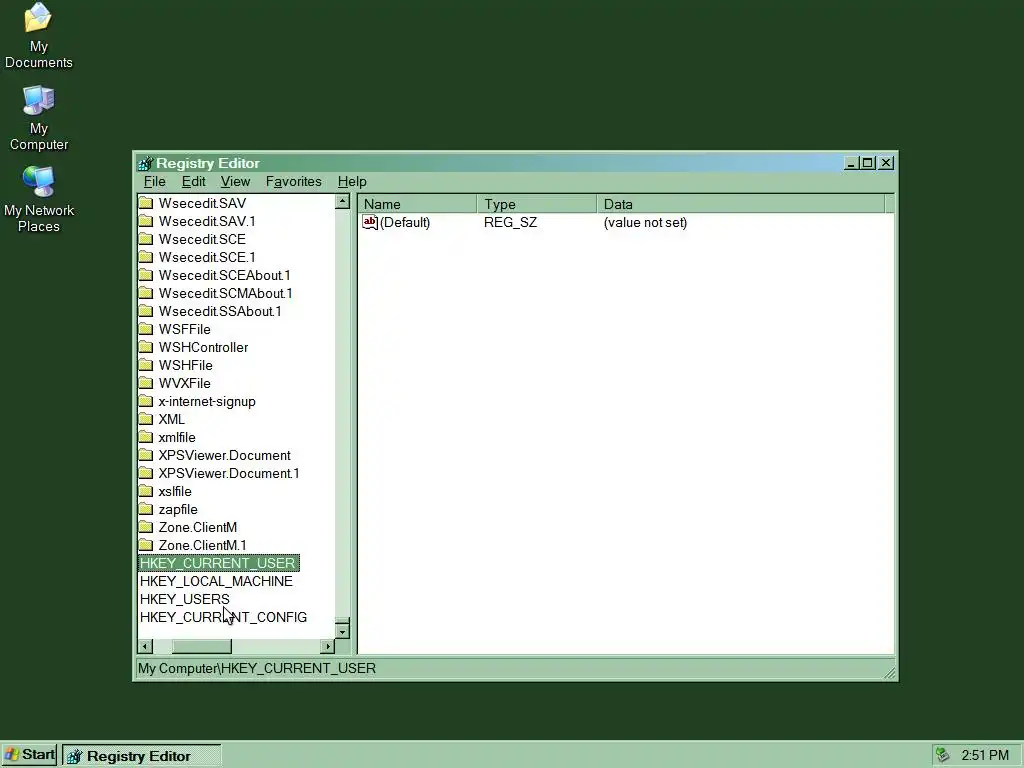This screenshot has width=1024, height=768.
Task: Click the Start button
Action: [x=29, y=755]
